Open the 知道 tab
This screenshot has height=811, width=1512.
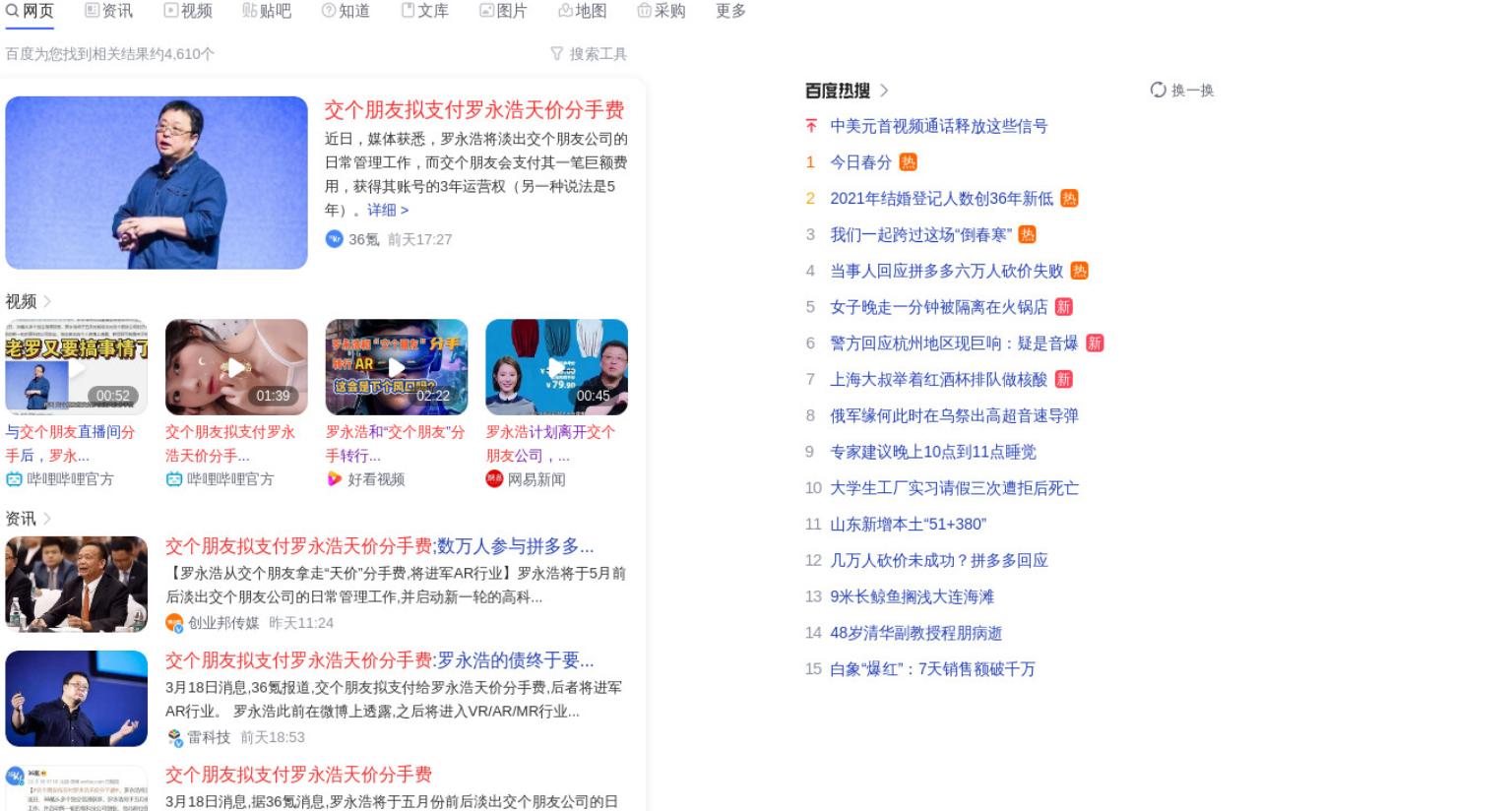346,11
